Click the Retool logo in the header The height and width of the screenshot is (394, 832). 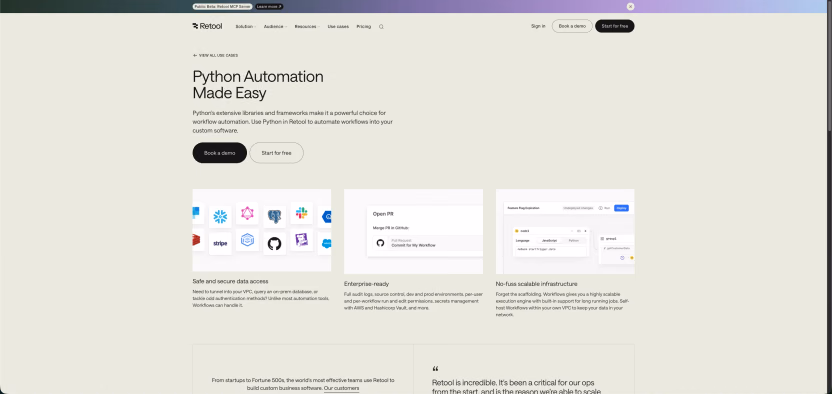pyautogui.click(x=207, y=26)
